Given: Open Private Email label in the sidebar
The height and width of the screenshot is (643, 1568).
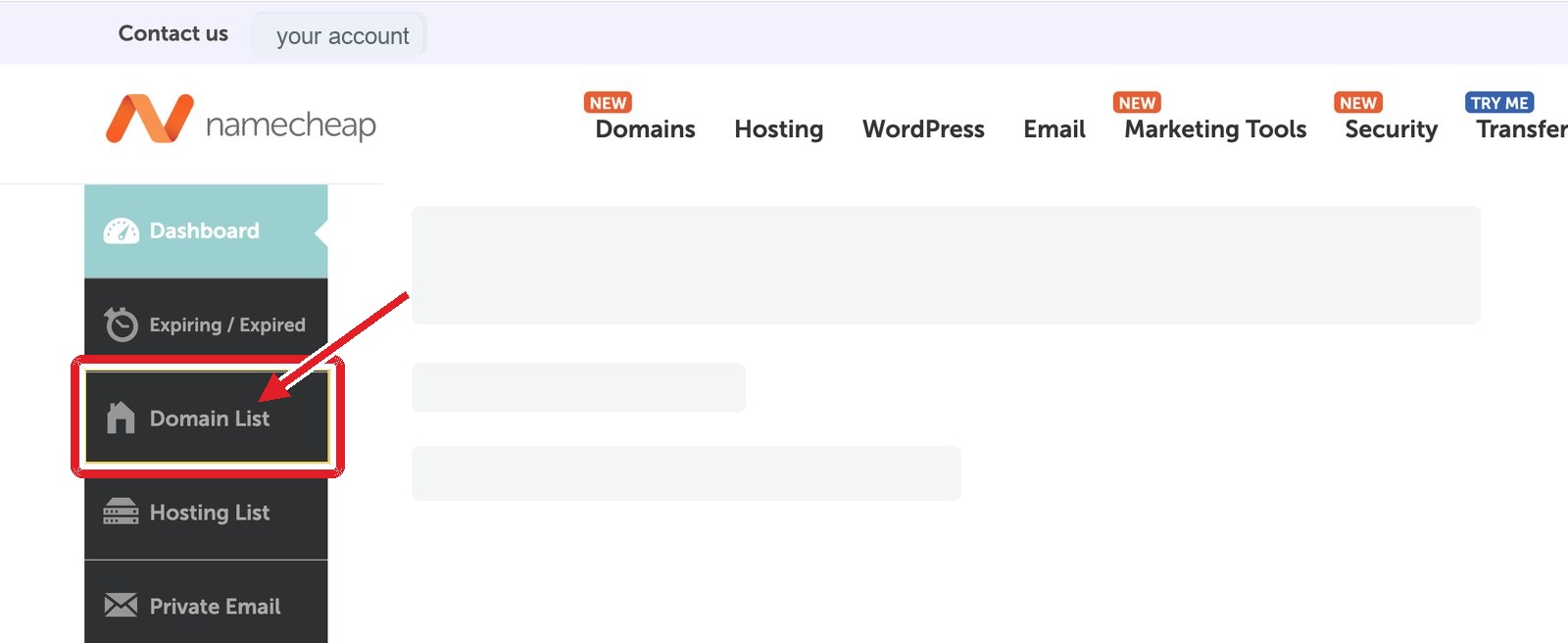Looking at the screenshot, I should [x=216, y=607].
